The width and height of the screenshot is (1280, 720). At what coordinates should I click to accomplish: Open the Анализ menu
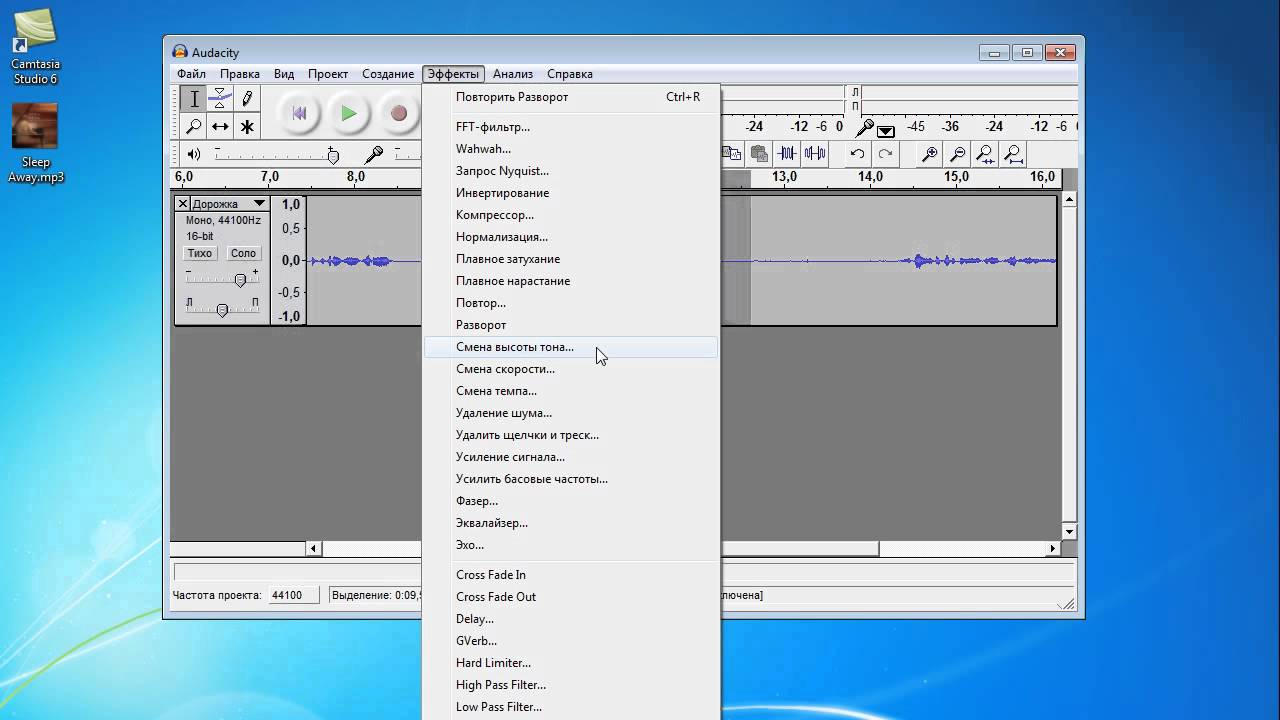click(x=513, y=74)
